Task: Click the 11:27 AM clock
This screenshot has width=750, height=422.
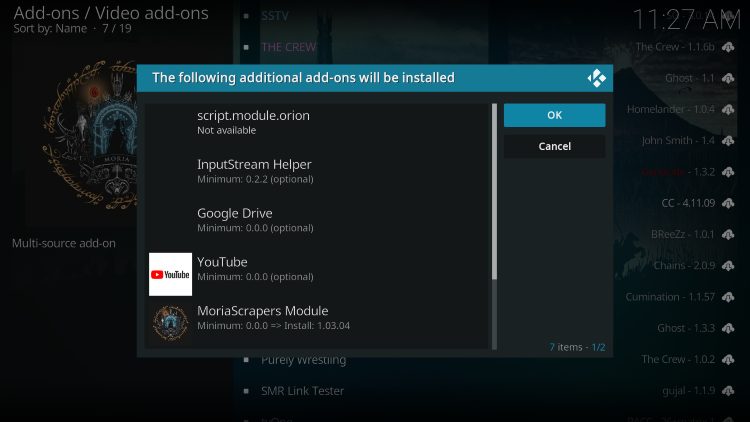Action: click(686, 20)
